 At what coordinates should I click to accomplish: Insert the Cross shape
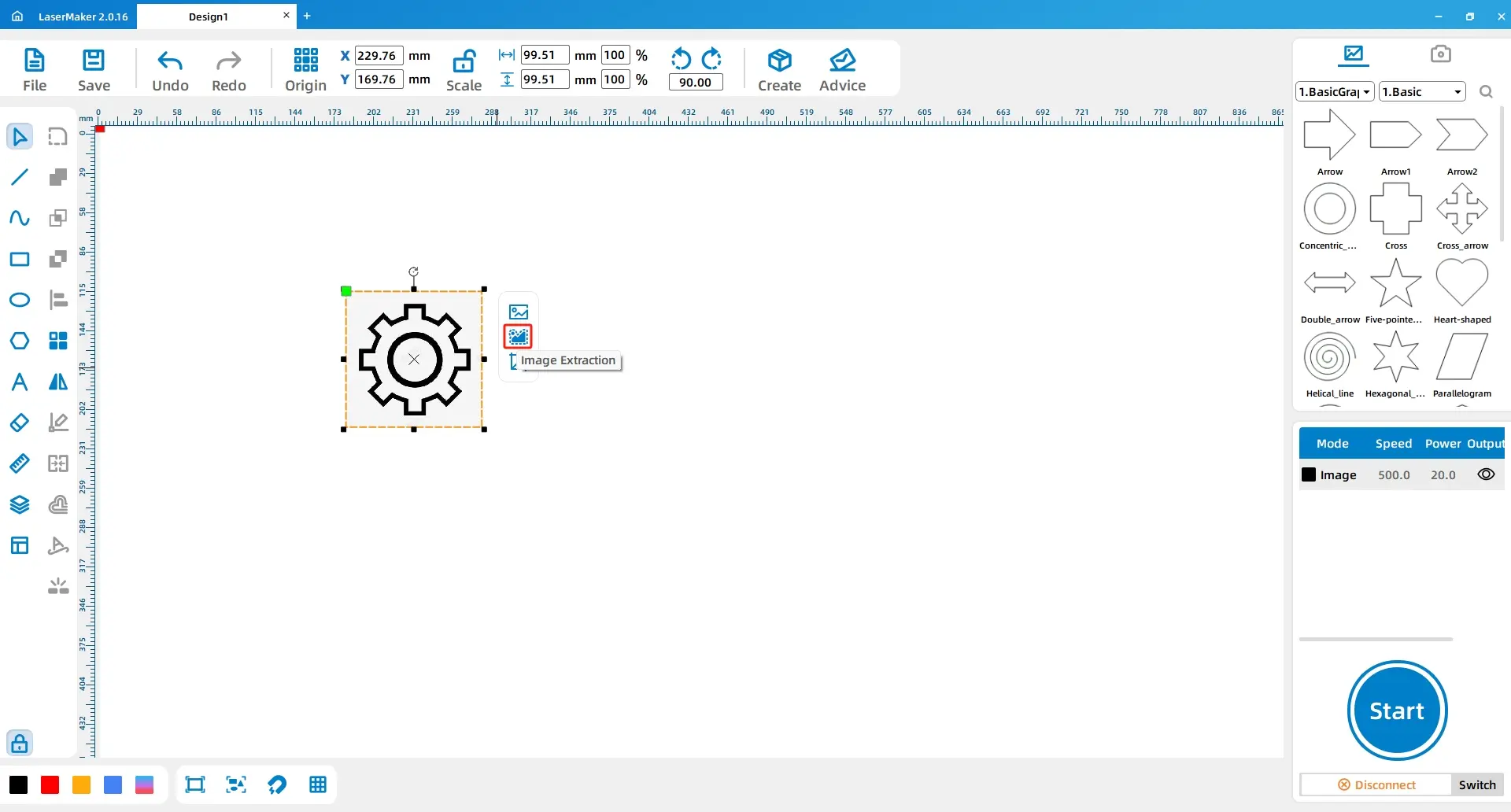(x=1396, y=216)
